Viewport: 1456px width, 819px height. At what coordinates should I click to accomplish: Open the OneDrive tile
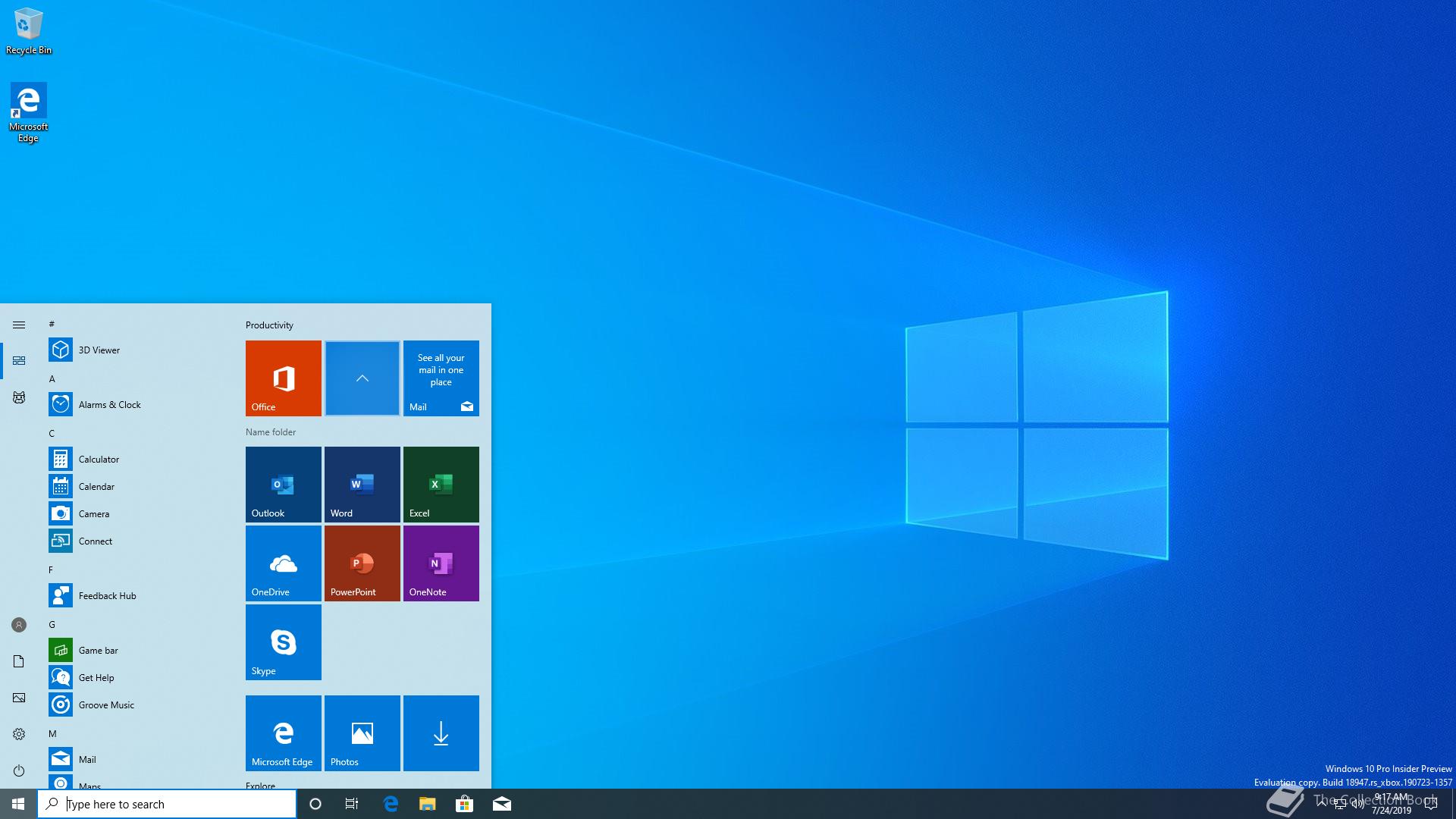point(284,563)
